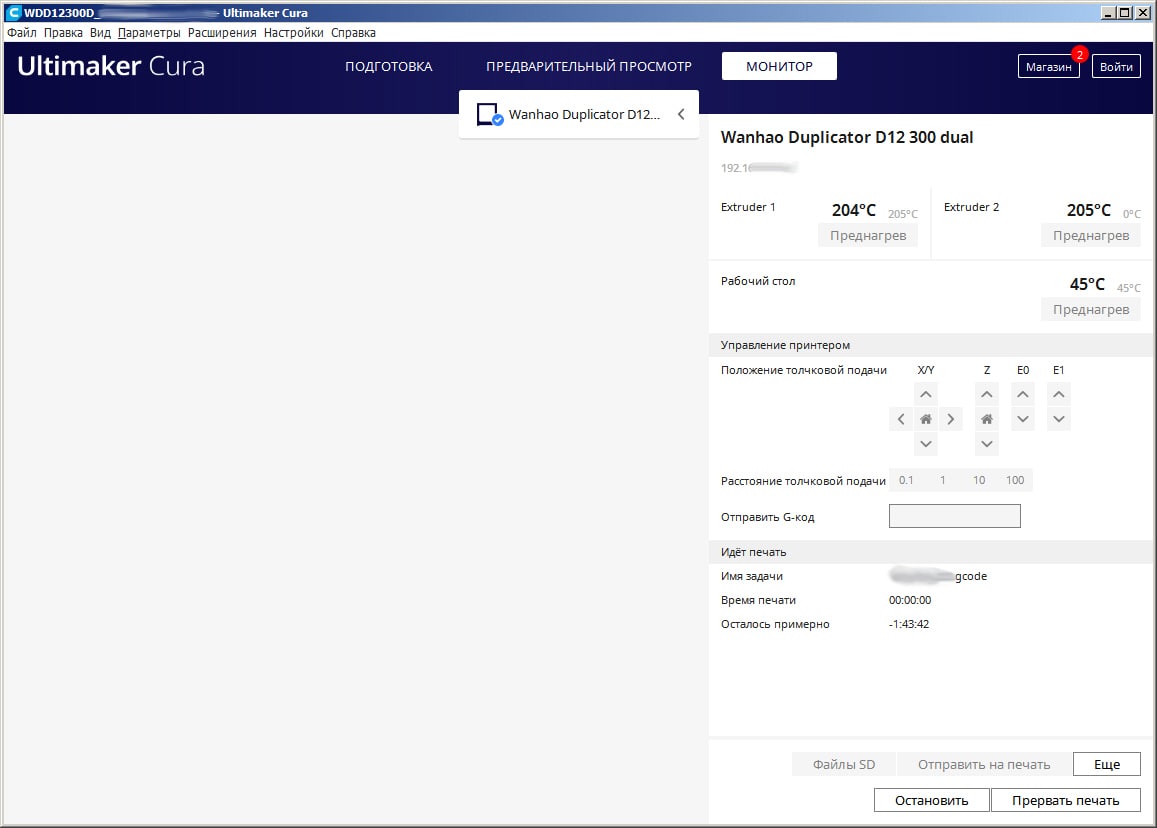The width and height of the screenshot is (1157, 828).
Task: Jog X/Y axis right arrow
Action: [950, 419]
